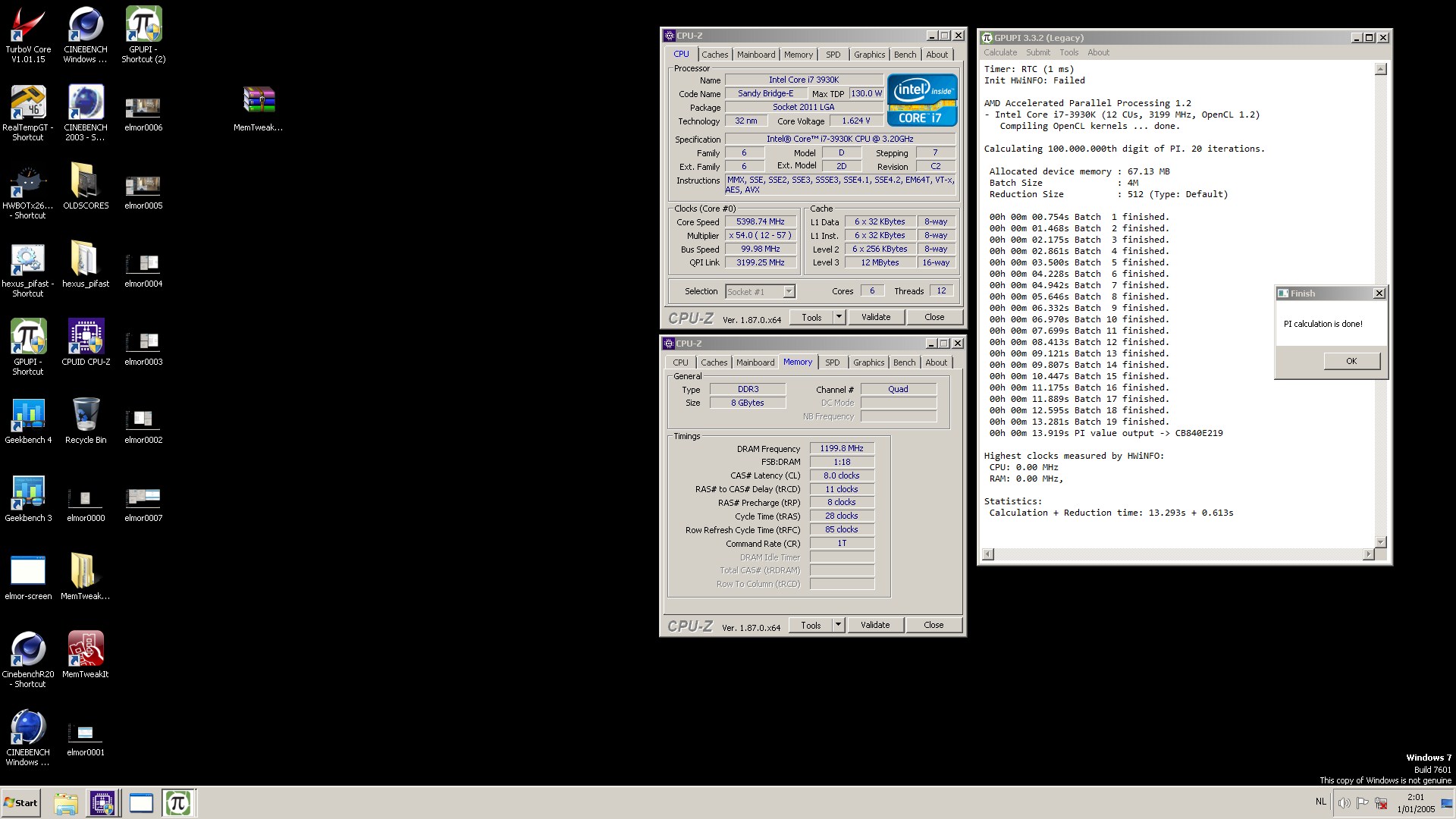Switch to Mainboard tab in top CPU-Z

tap(756, 55)
